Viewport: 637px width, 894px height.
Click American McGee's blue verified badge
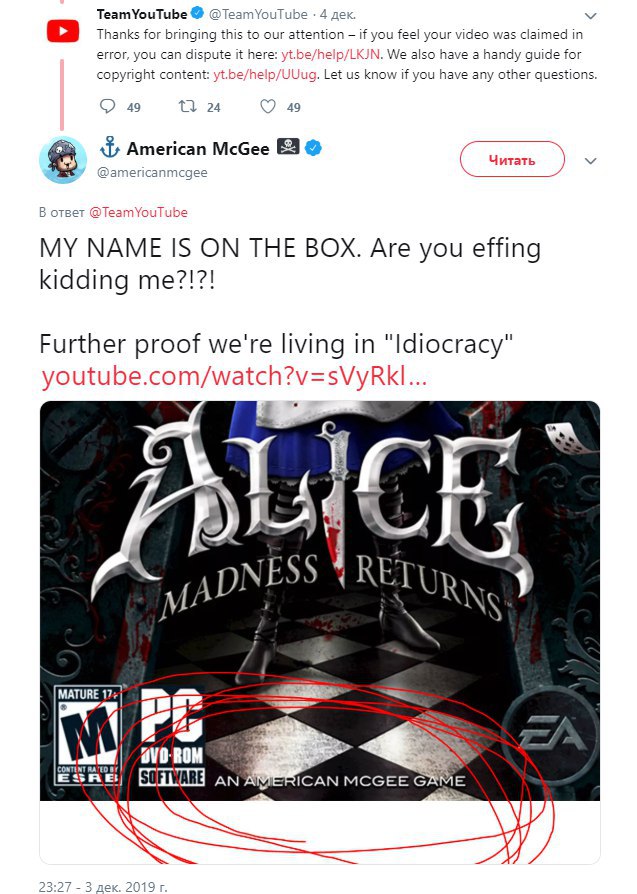[313, 148]
